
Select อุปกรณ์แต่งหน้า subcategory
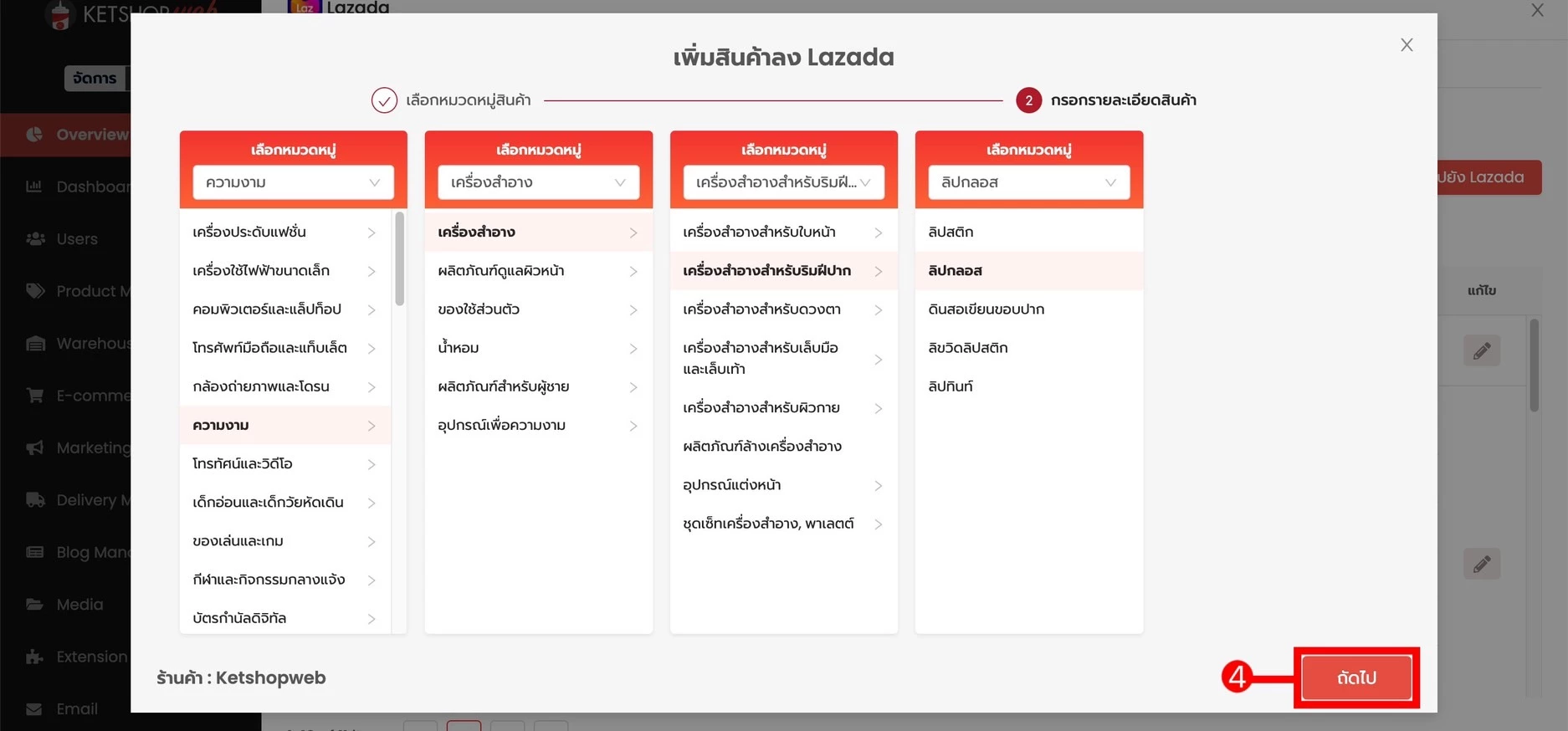pos(783,484)
